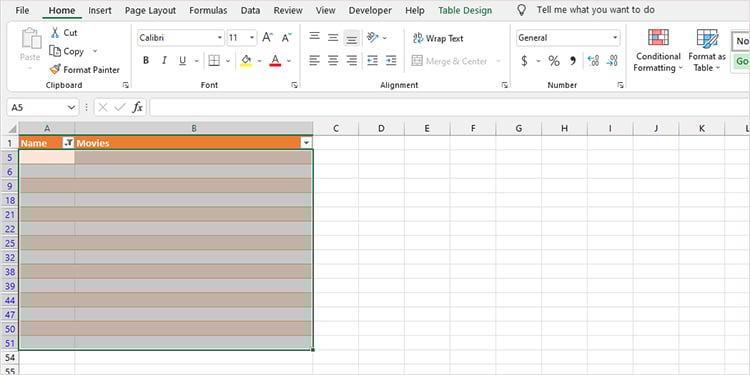Open Font settings dialog launcher
The image size is (750, 375).
point(294,85)
